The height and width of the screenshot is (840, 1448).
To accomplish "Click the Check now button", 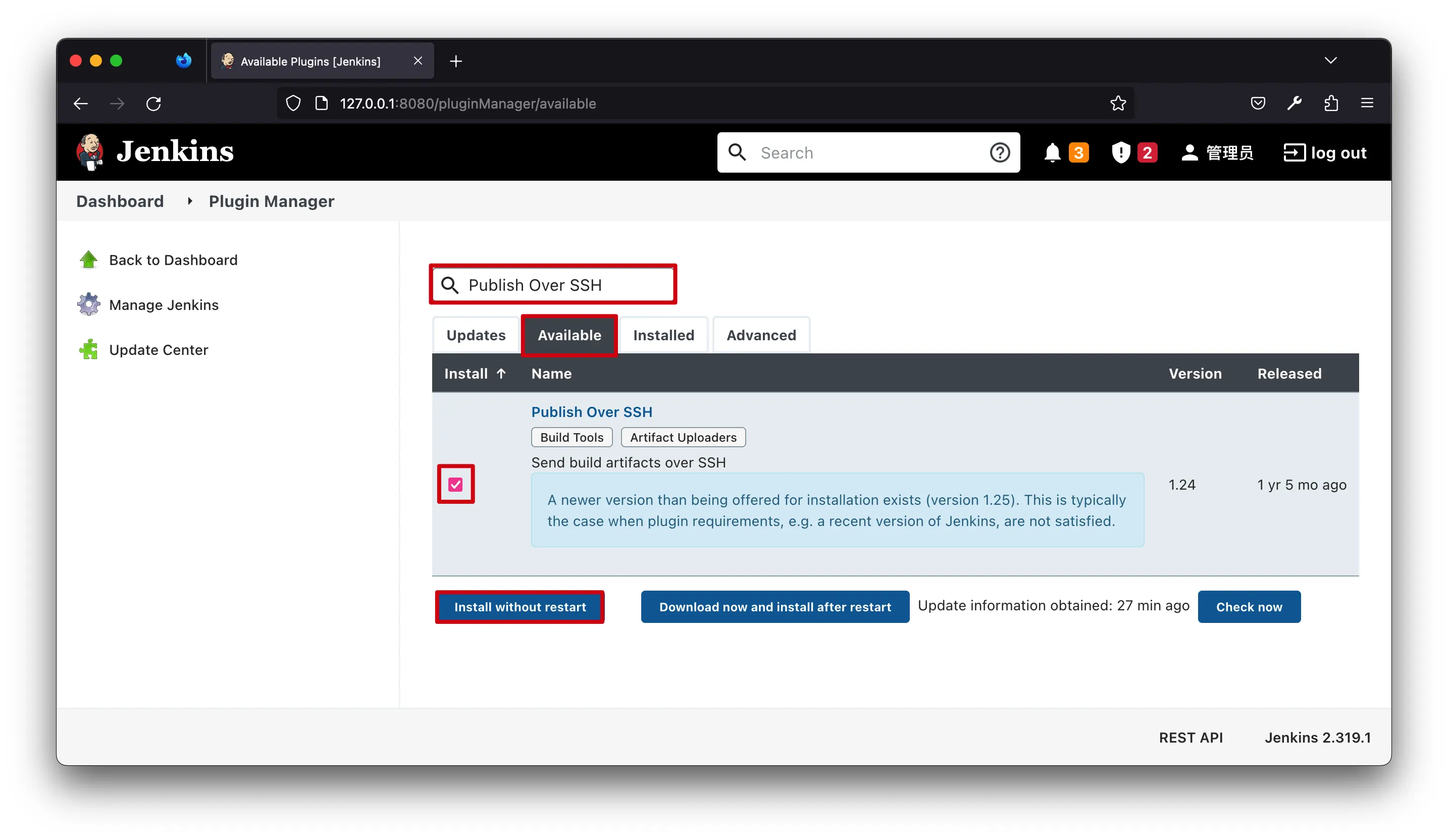I will tap(1249, 607).
